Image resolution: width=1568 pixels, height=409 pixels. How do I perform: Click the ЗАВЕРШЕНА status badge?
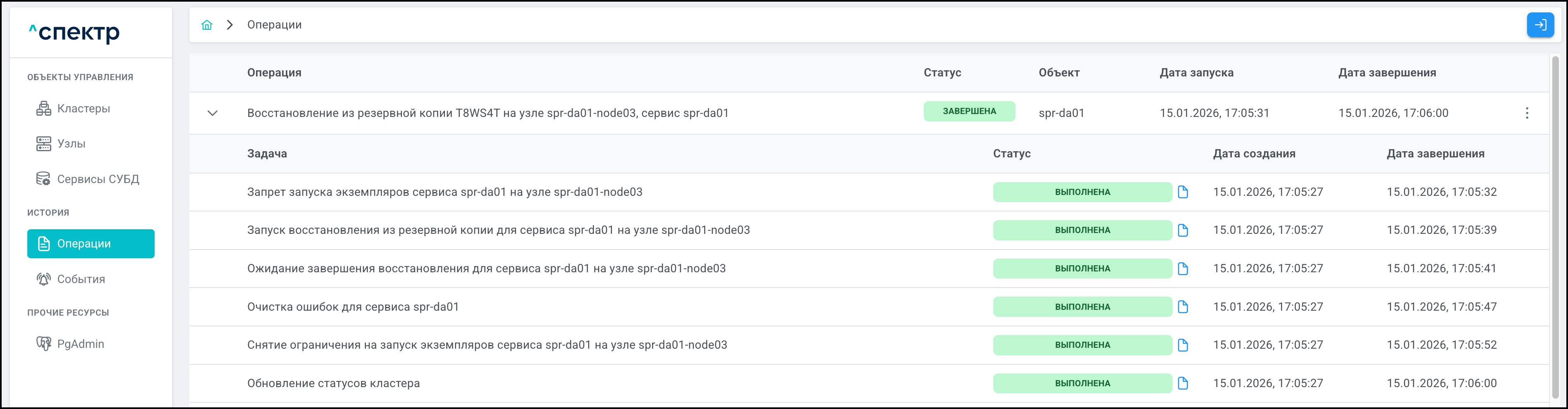click(969, 111)
